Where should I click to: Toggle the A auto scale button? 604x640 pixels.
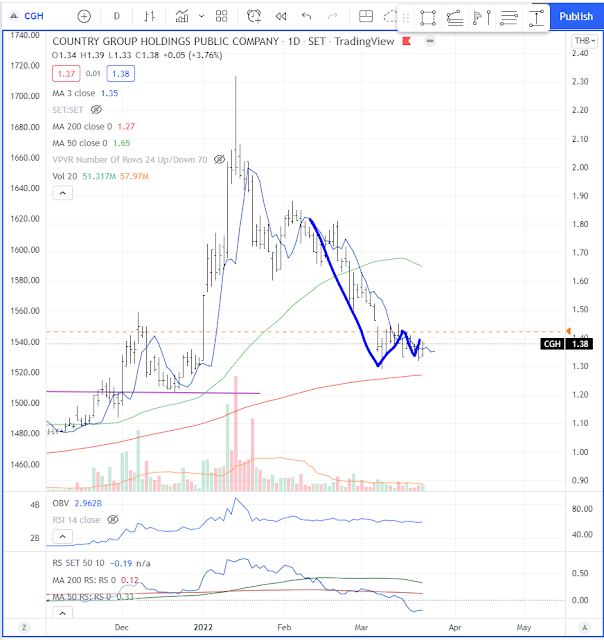tap(584, 627)
